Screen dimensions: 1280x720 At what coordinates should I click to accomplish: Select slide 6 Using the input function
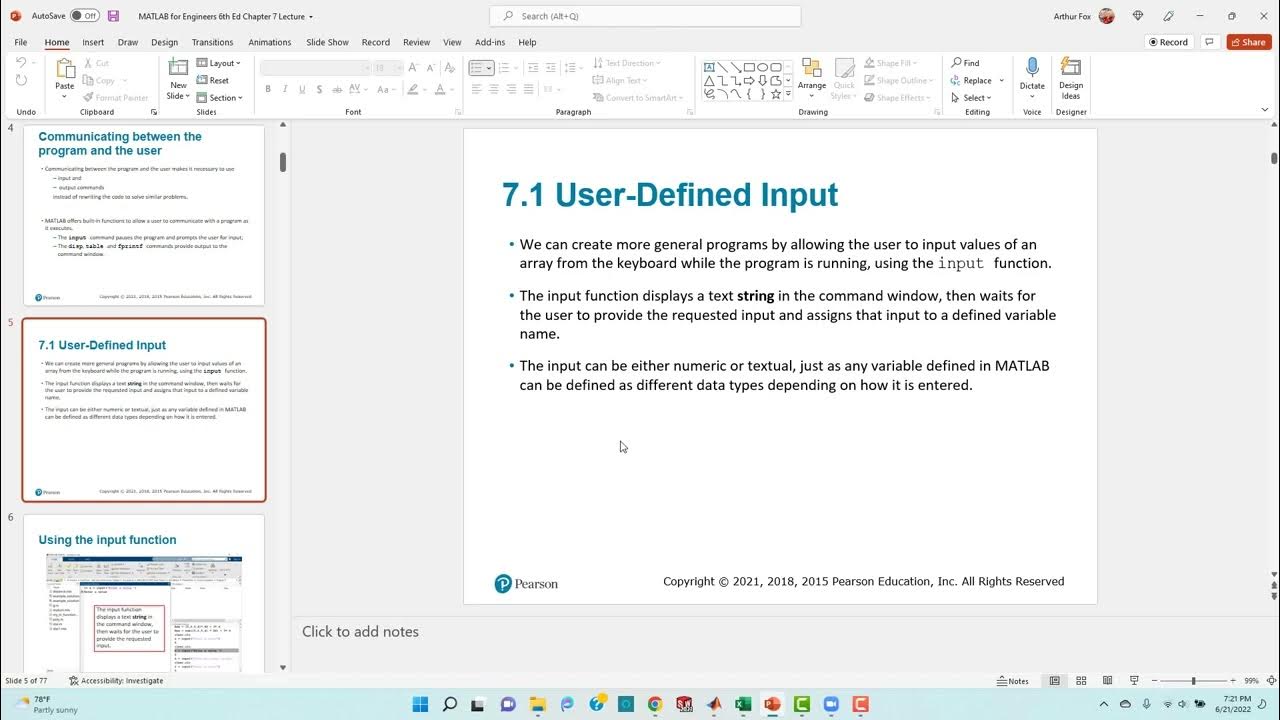pos(144,593)
